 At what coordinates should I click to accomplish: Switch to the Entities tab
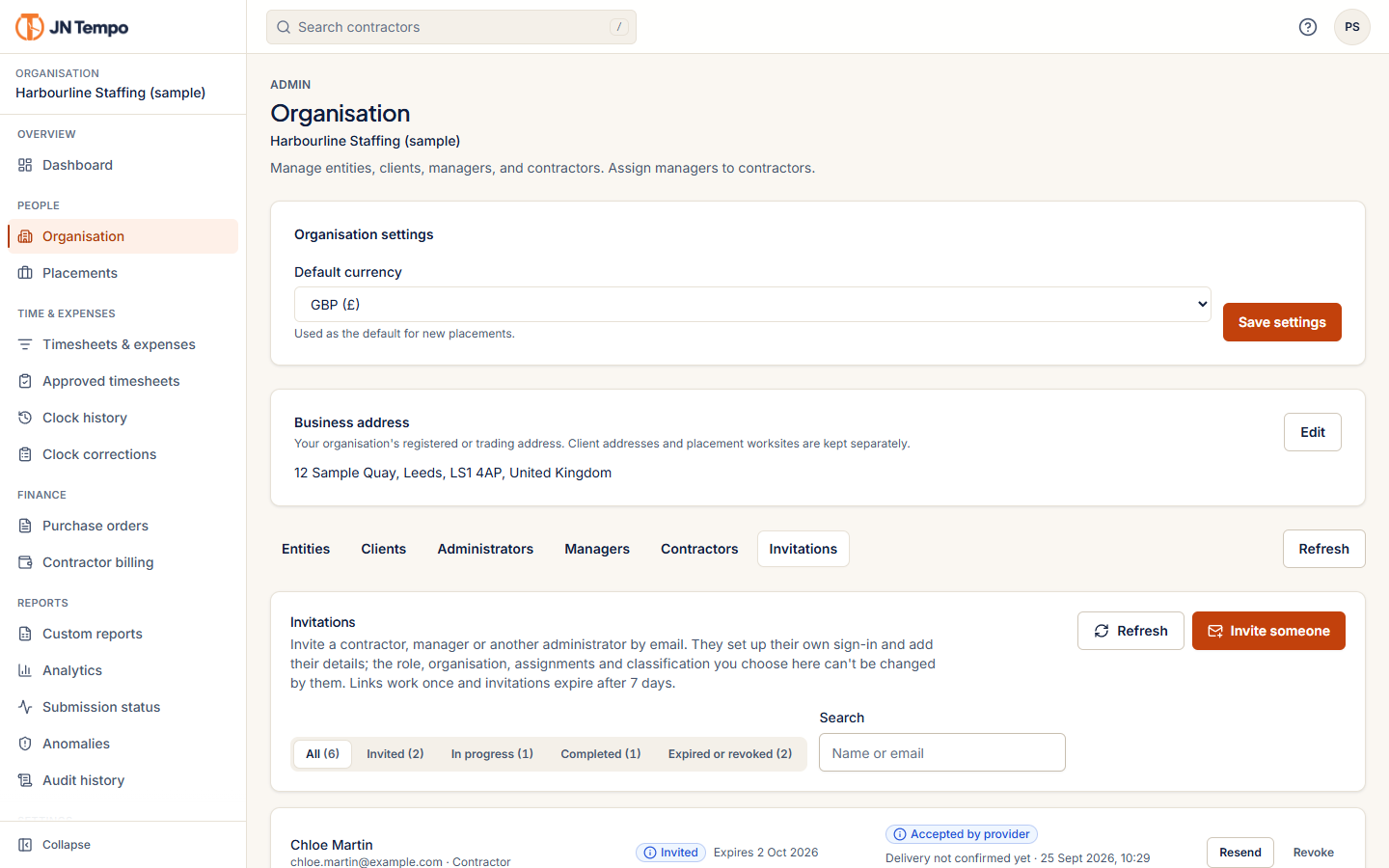coord(306,549)
